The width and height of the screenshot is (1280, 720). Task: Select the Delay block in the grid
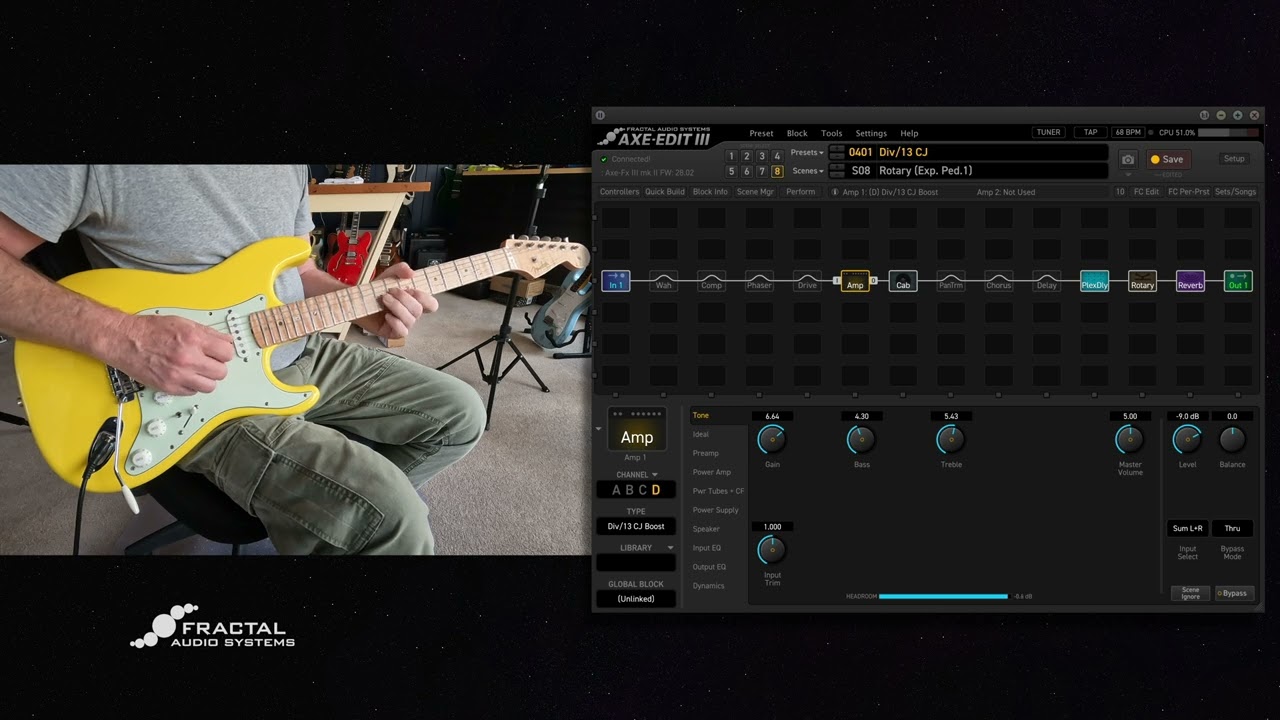pos(1047,281)
